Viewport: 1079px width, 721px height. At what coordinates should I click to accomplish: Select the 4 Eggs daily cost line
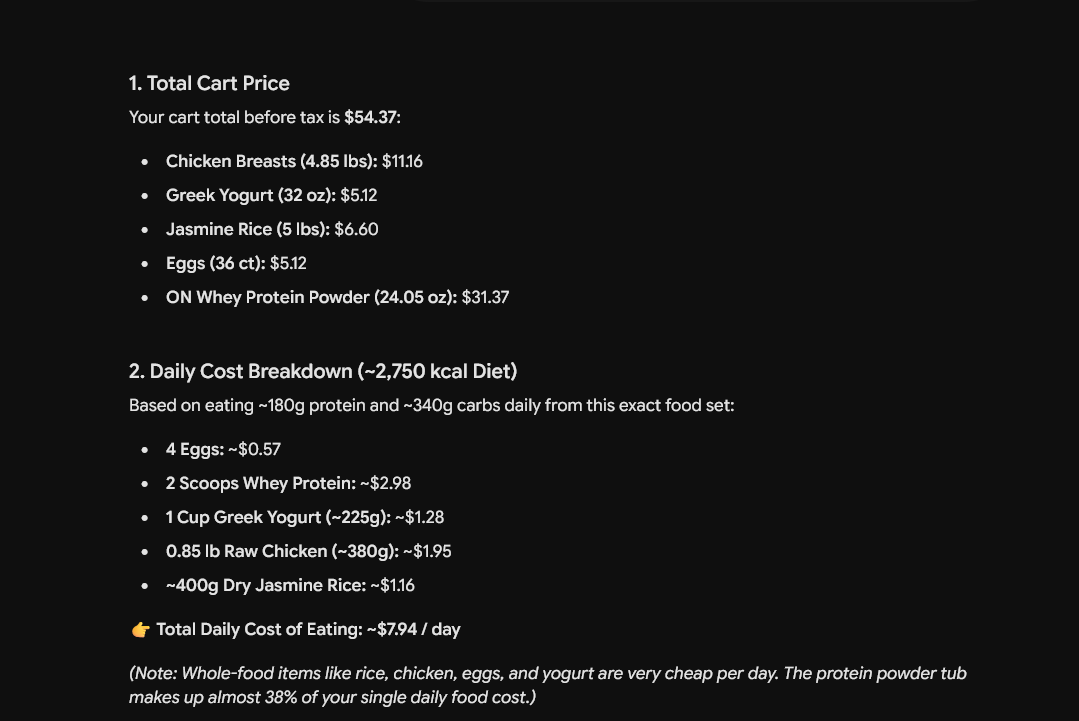coord(223,449)
